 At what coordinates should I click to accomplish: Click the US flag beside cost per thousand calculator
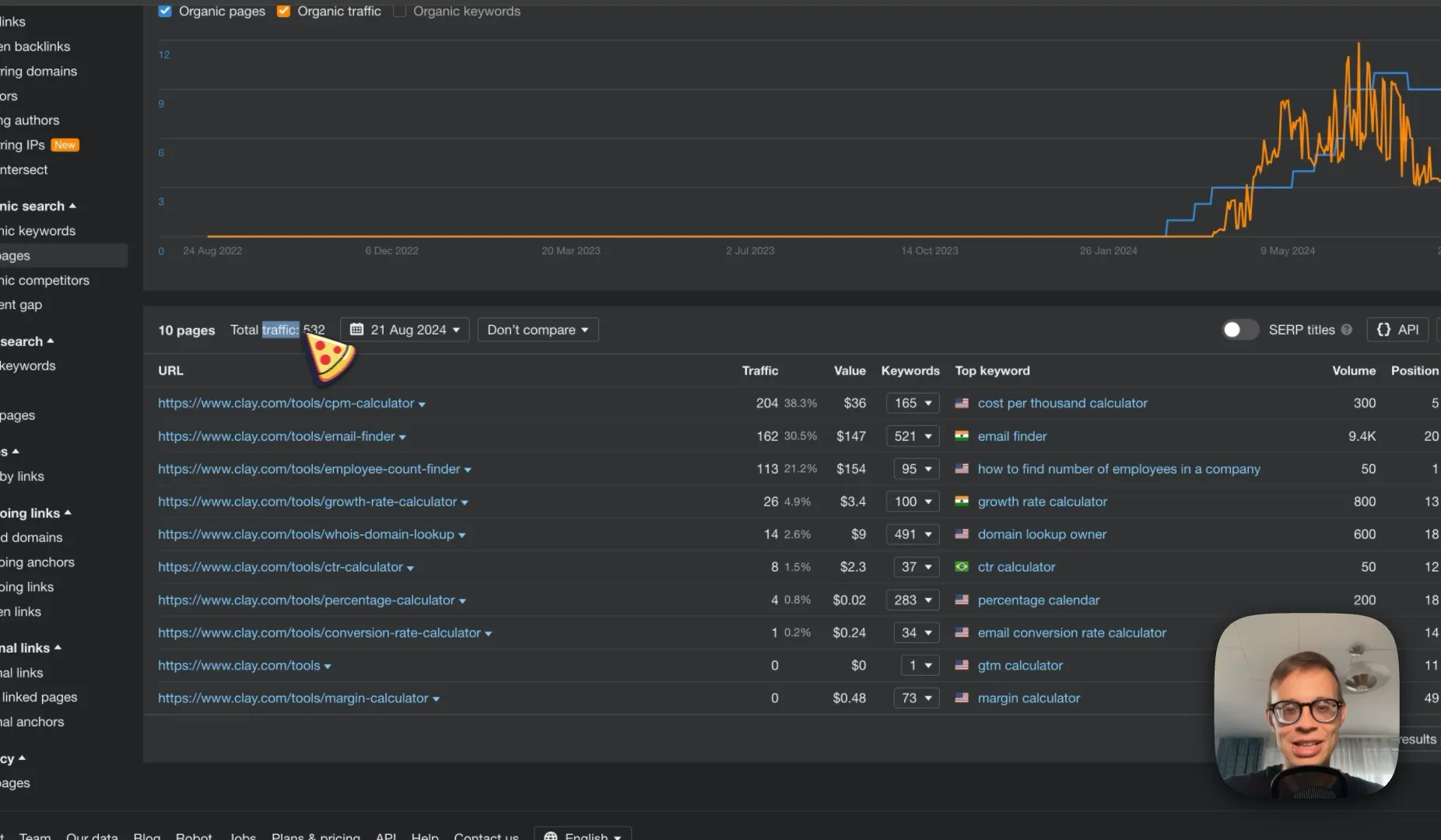pyautogui.click(x=962, y=403)
